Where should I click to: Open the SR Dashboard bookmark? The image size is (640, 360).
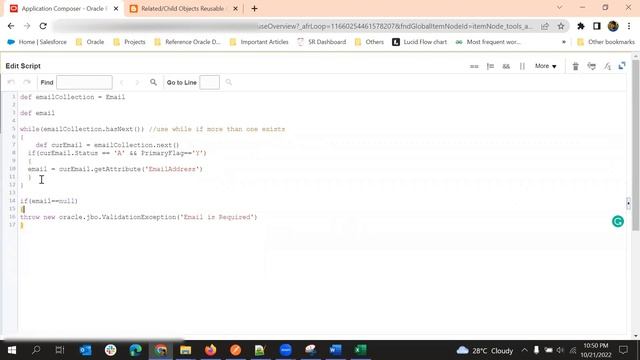(322, 42)
